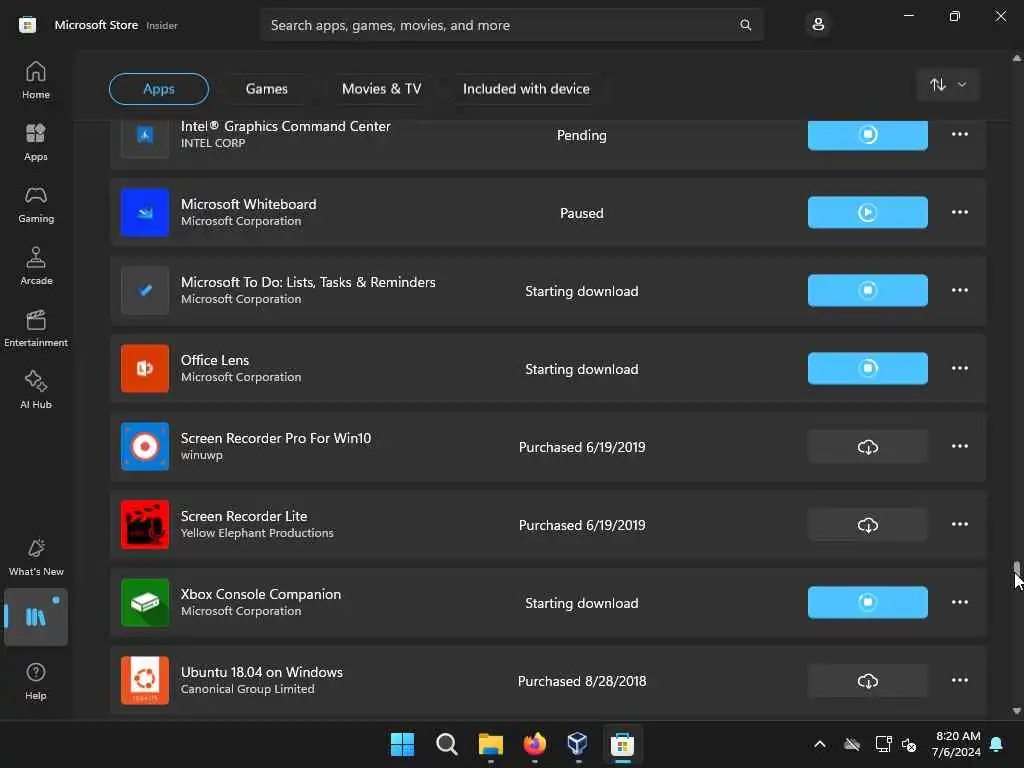Open Help in the sidebar
Viewport: 1024px width, 768px height.
[x=36, y=680]
